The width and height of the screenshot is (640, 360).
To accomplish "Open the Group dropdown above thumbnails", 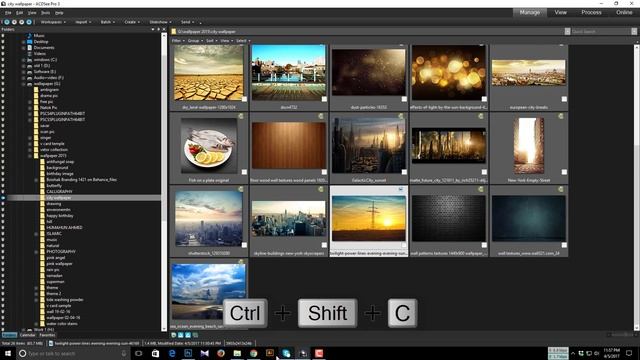I will (x=195, y=41).
